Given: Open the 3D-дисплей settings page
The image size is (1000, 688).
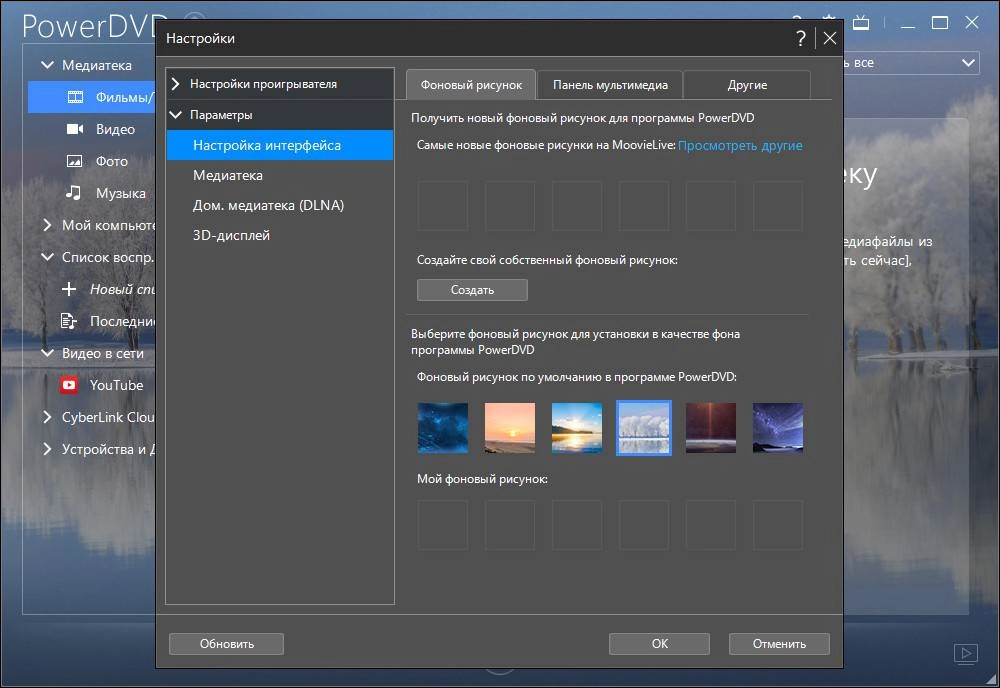Looking at the screenshot, I should point(279,235).
